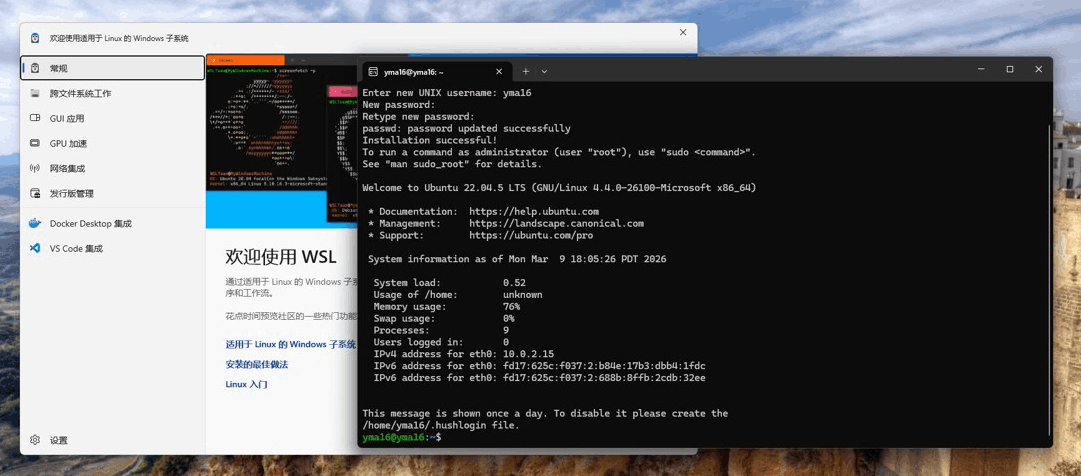Click the Docker whale icon
1081x476 pixels.
34,224
